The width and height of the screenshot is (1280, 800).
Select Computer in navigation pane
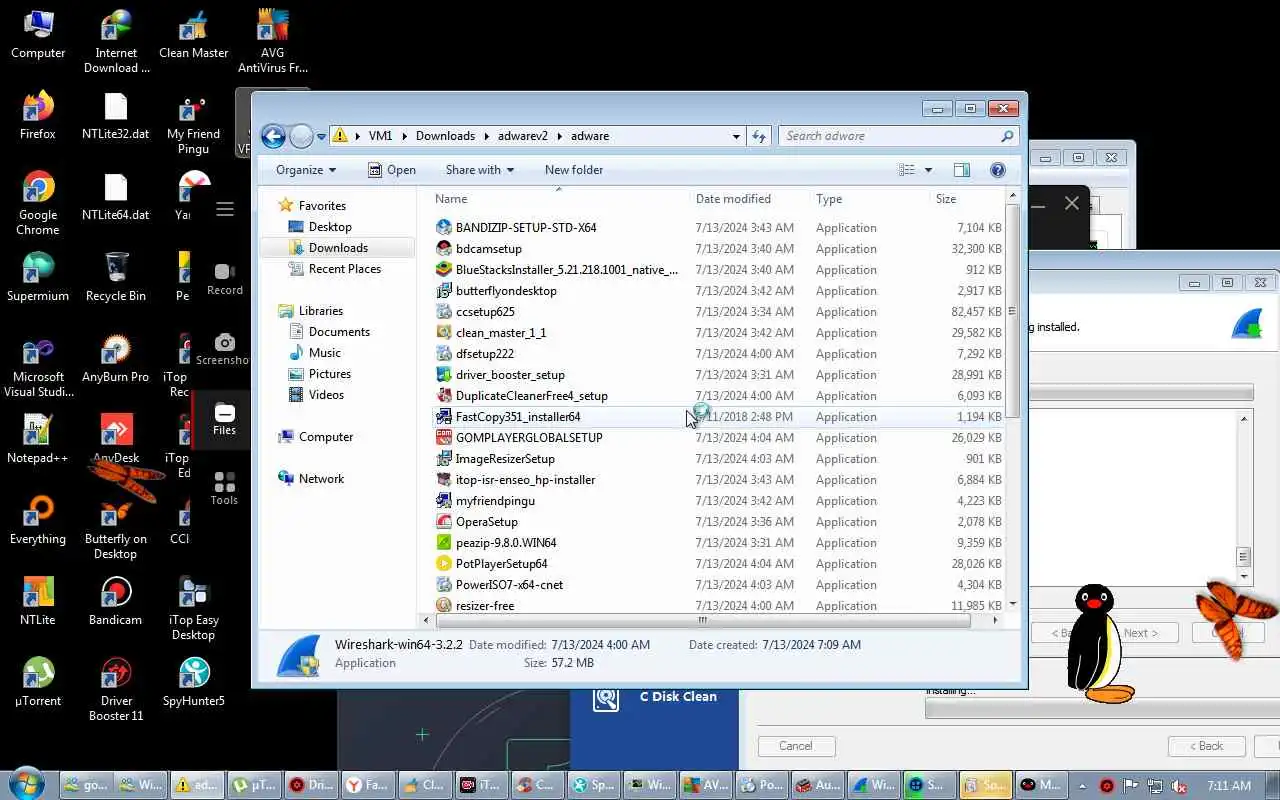326,437
